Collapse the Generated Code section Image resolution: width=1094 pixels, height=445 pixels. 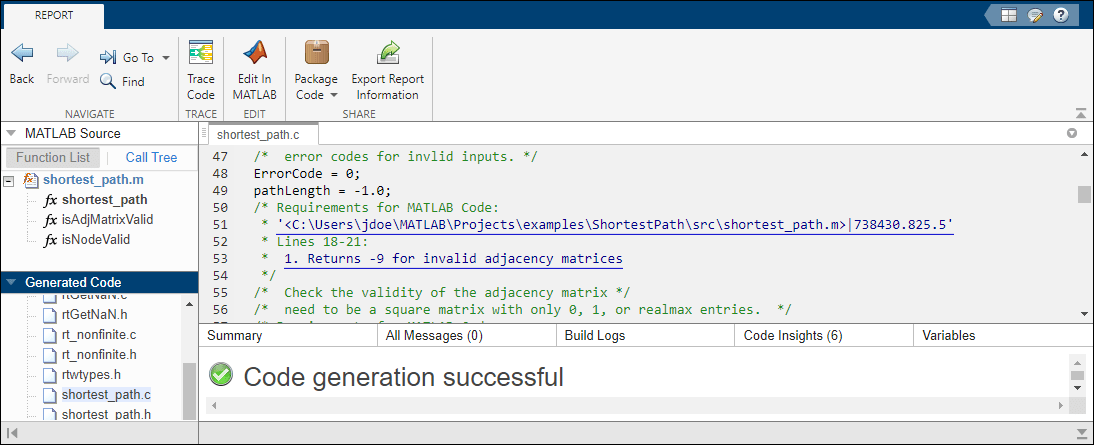10,282
